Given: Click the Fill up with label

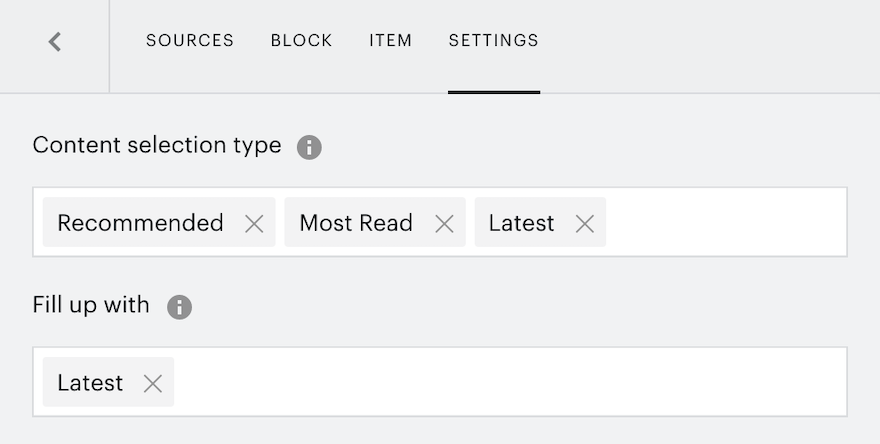Looking at the screenshot, I should [91, 305].
